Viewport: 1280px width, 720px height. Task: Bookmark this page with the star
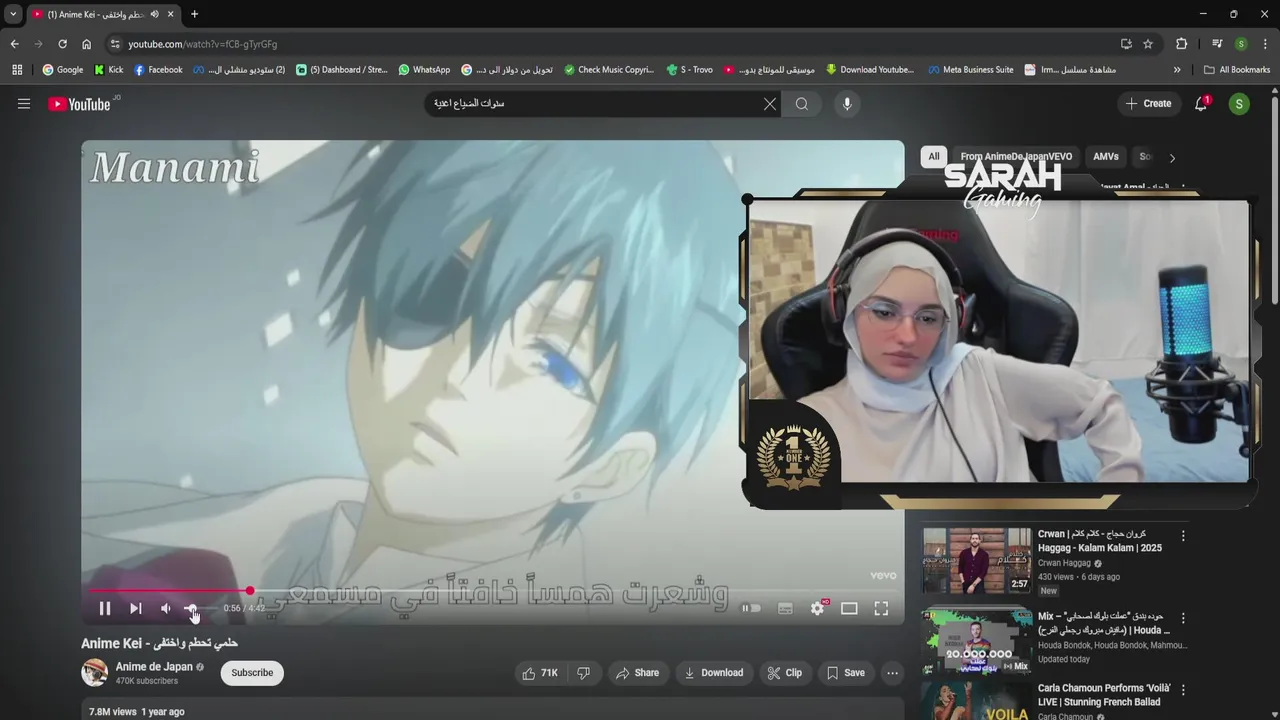[1148, 44]
